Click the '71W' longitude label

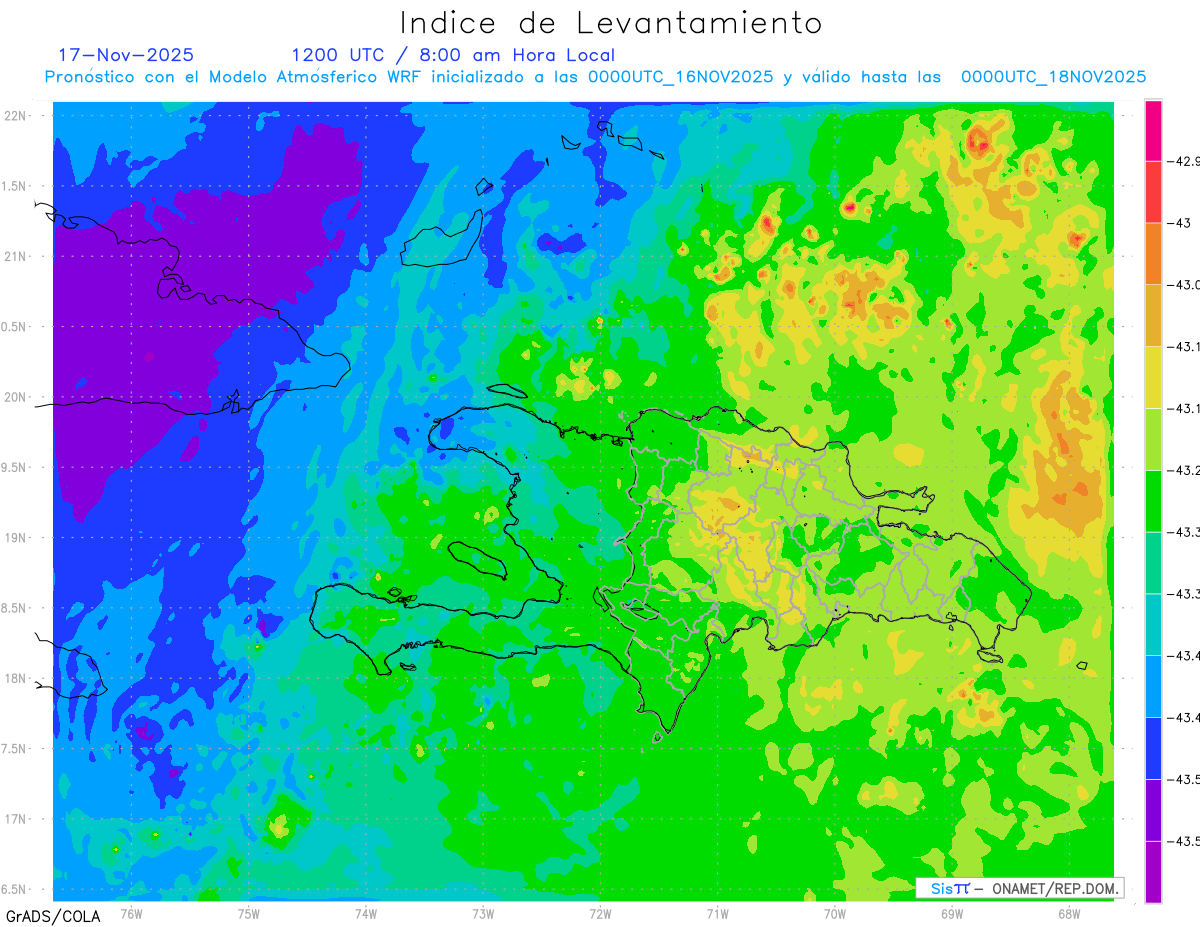coord(717,912)
